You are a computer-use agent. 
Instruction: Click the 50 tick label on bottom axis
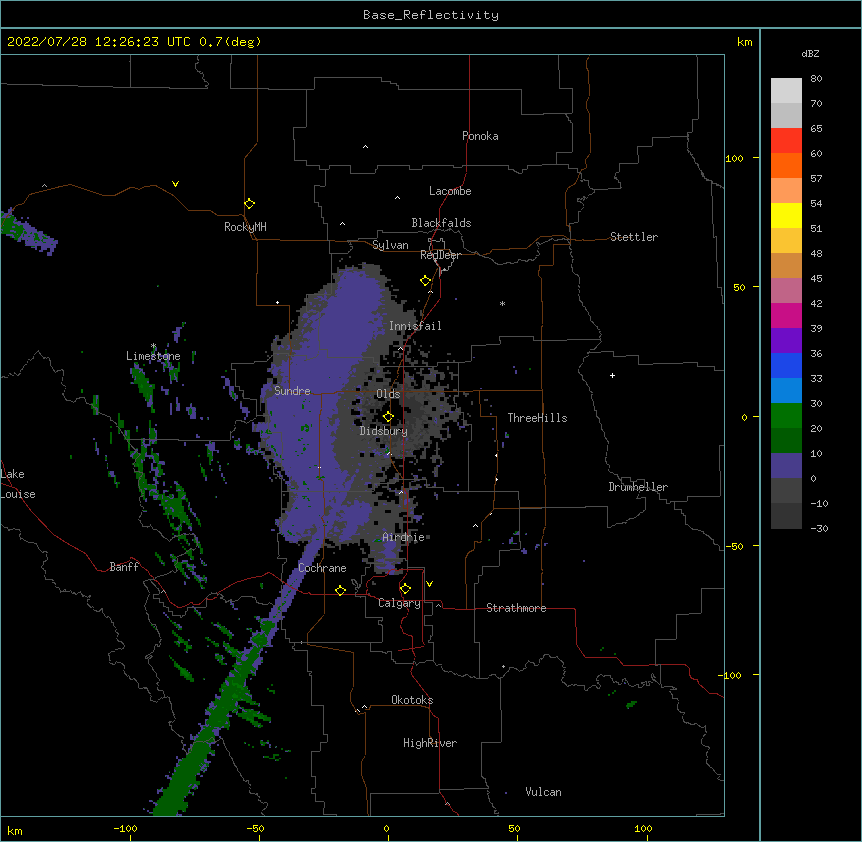pos(514,828)
